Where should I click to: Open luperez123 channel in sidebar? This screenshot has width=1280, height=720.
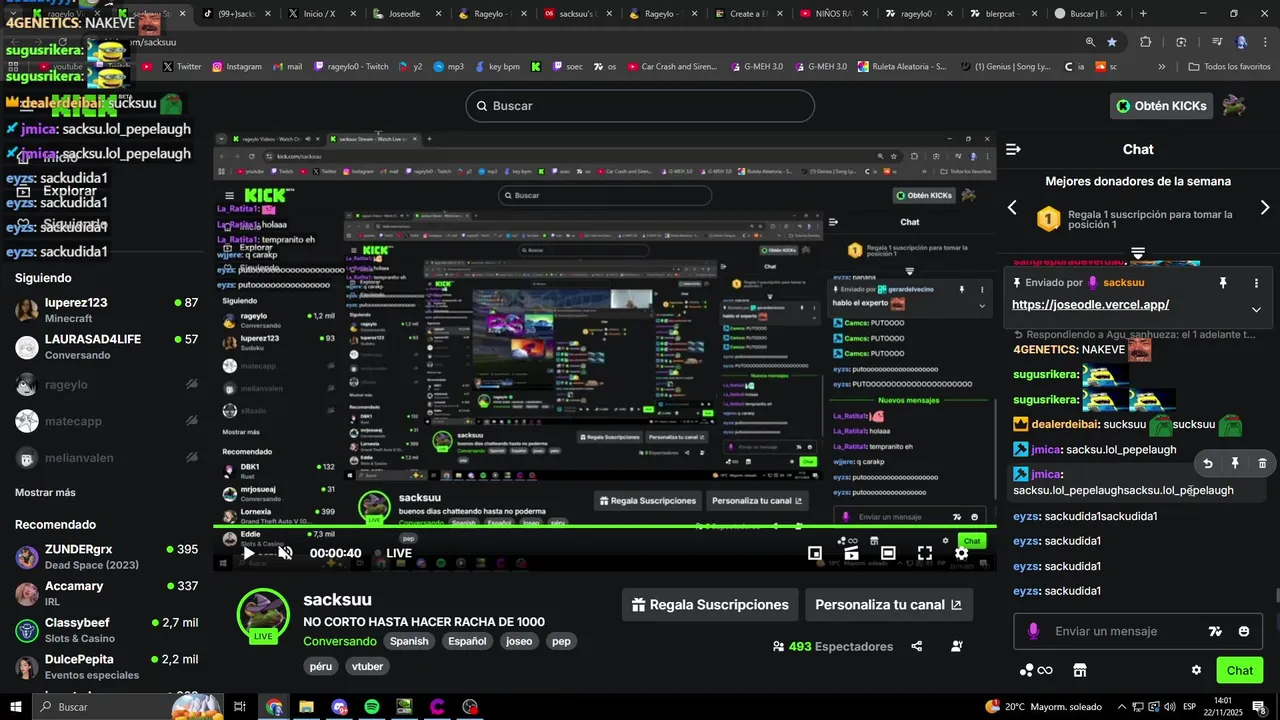[106, 309]
